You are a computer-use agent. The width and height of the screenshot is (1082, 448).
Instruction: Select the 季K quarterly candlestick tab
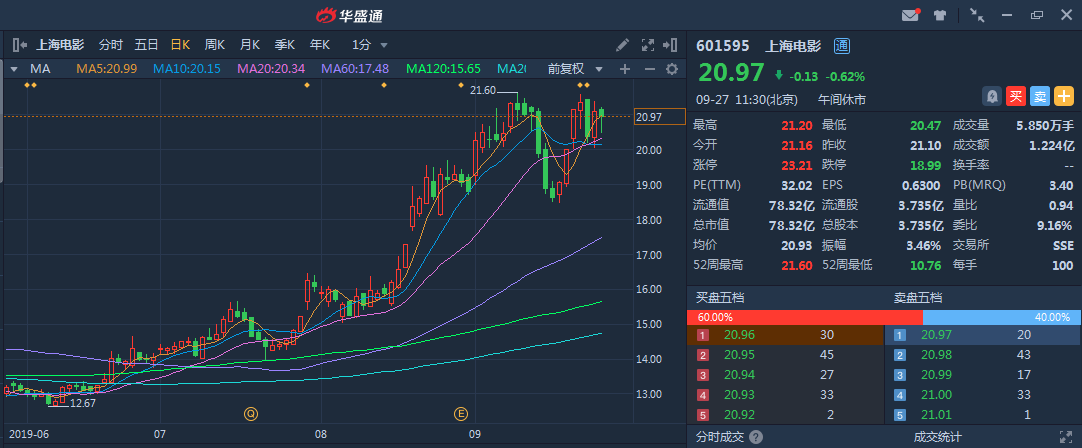(285, 45)
